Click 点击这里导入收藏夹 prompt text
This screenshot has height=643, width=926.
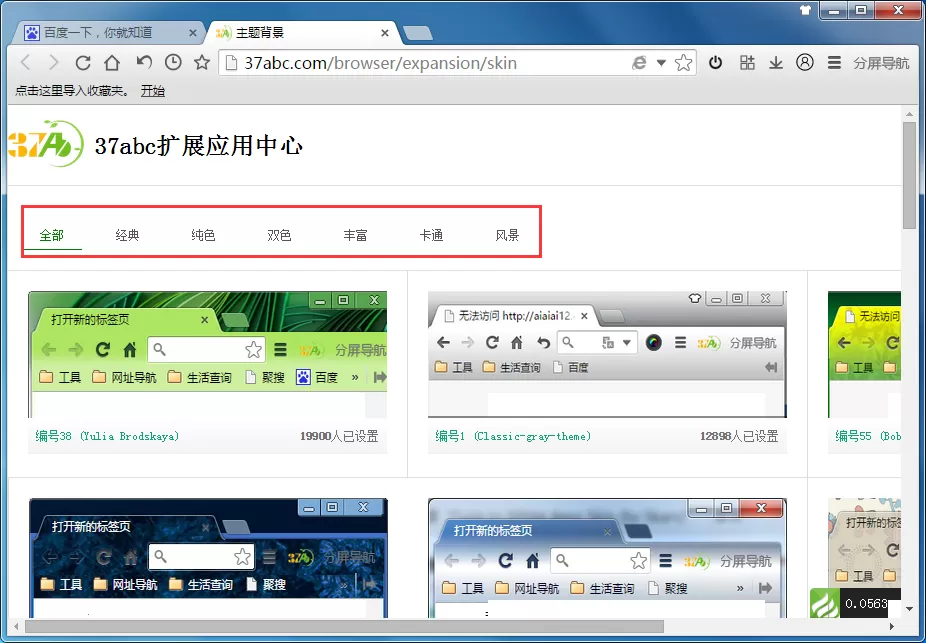click(x=72, y=91)
